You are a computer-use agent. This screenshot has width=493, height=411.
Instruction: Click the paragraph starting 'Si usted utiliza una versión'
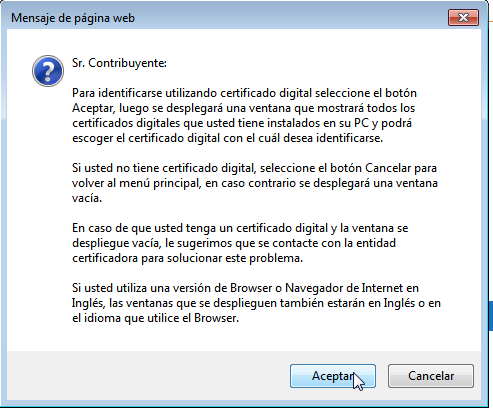pyautogui.click(x=256, y=303)
